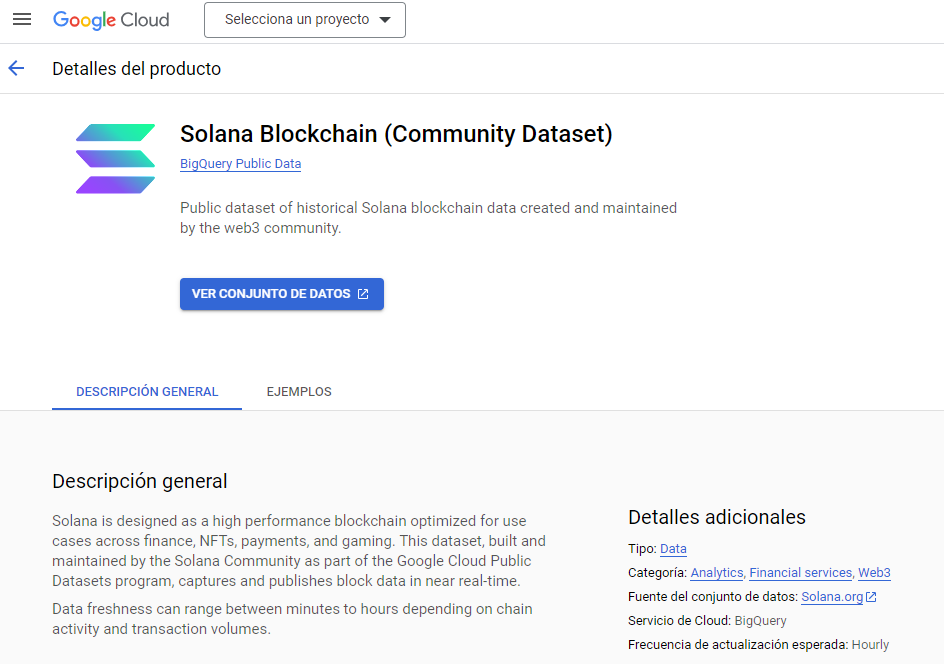Click the Google Cloud logo
This screenshot has width=944, height=664.
[111, 20]
